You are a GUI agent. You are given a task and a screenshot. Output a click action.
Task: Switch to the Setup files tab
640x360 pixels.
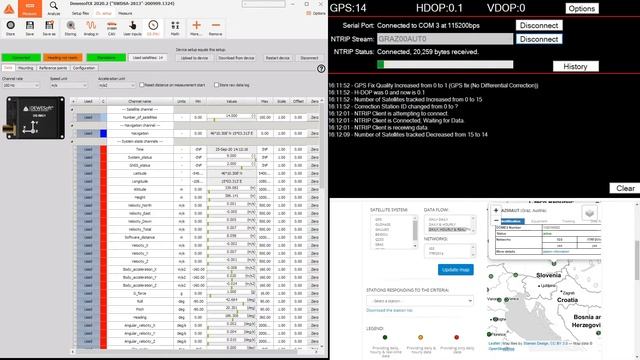[80, 13]
